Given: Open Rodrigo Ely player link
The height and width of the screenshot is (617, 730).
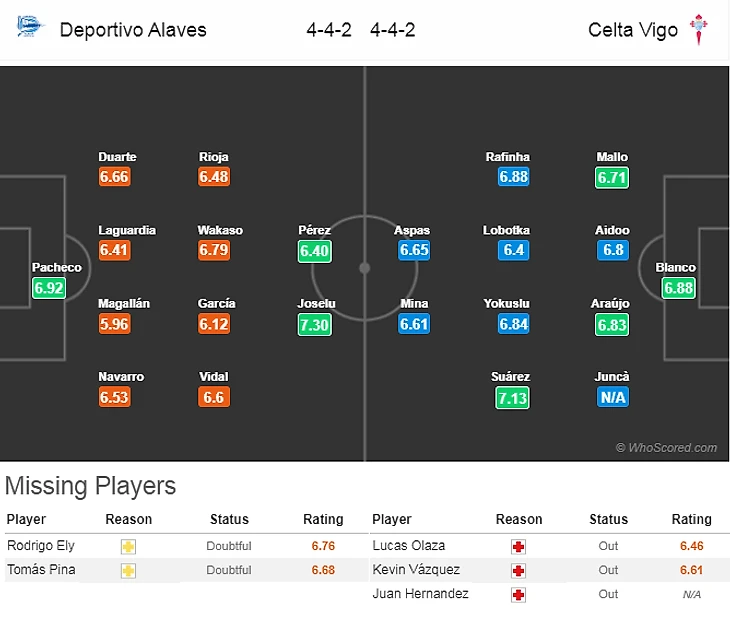Looking at the screenshot, I should 41,546.
